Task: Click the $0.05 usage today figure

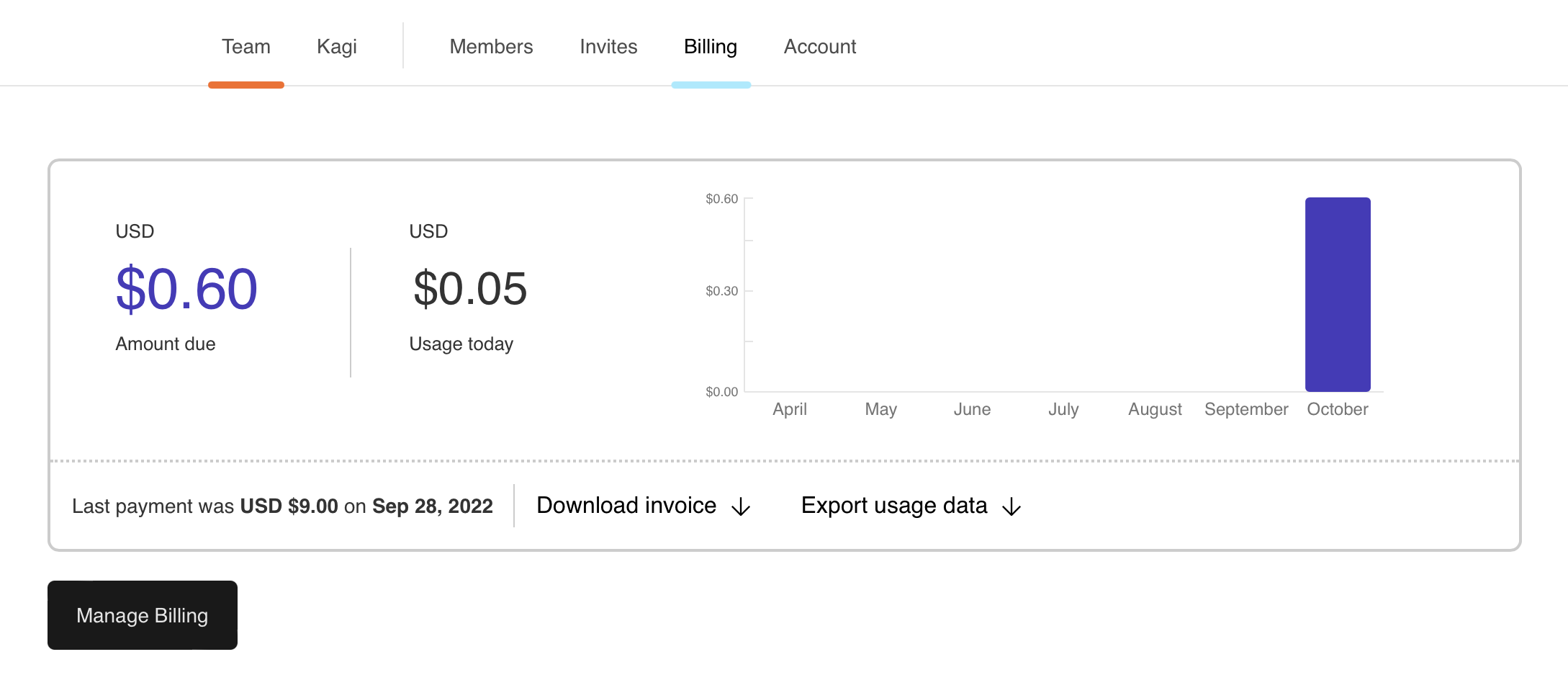Action: (x=469, y=289)
